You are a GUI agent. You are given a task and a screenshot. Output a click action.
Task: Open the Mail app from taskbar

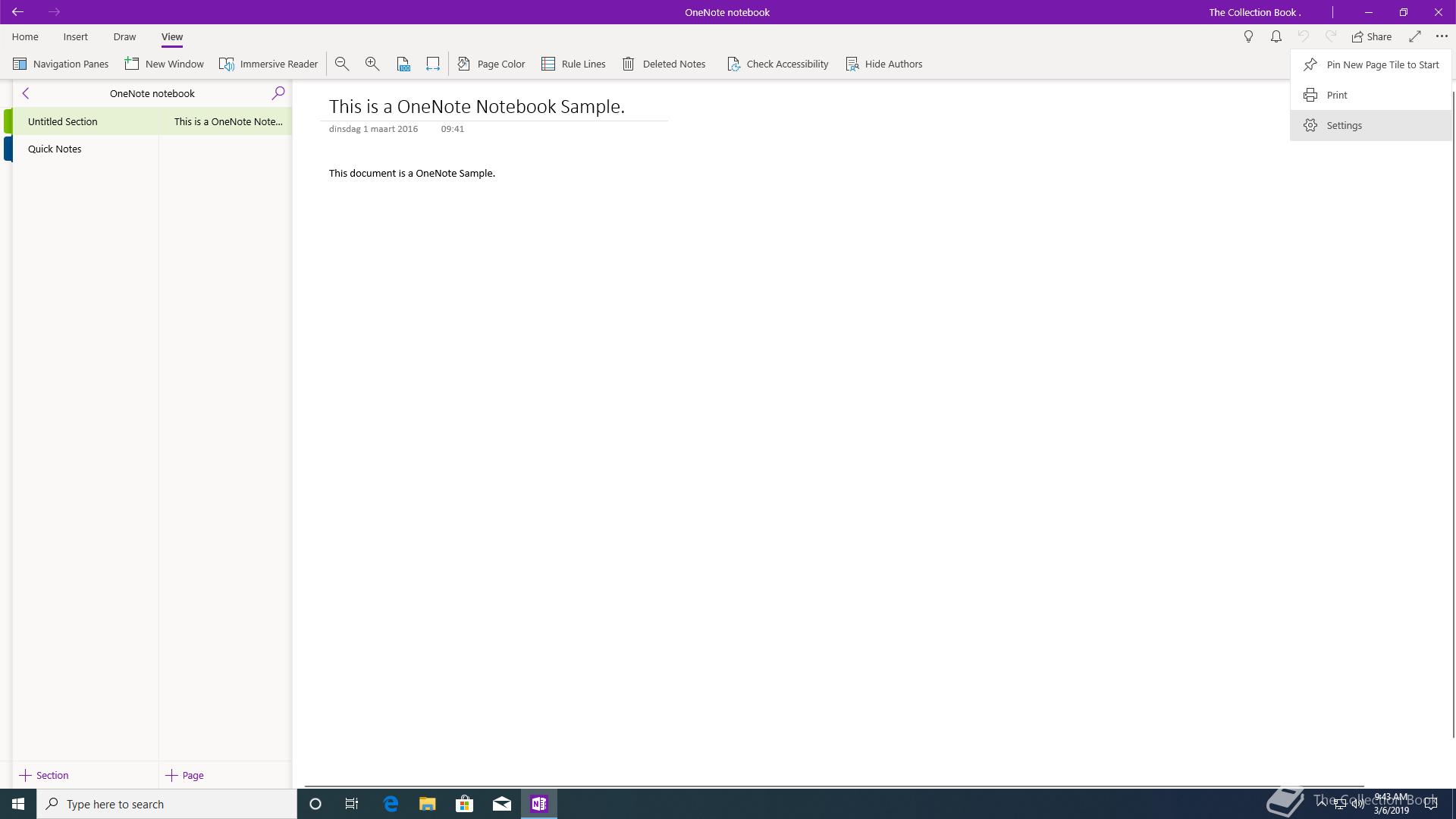tap(502, 804)
